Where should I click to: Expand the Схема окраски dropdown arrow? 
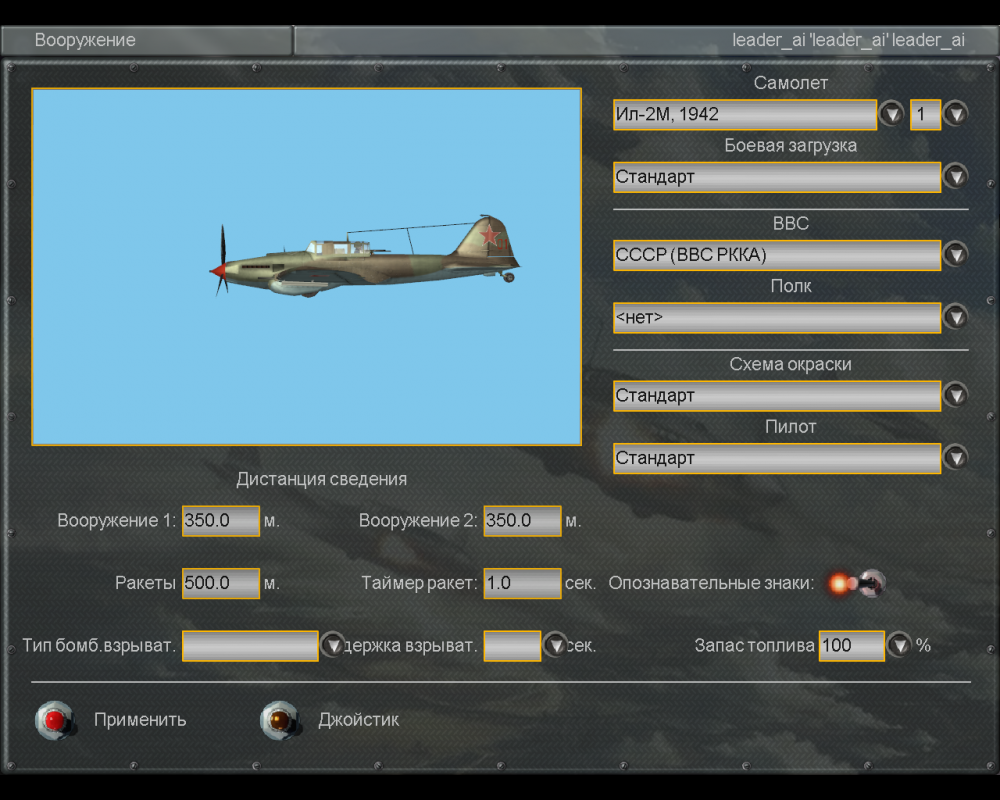pyautogui.click(x=956, y=396)
